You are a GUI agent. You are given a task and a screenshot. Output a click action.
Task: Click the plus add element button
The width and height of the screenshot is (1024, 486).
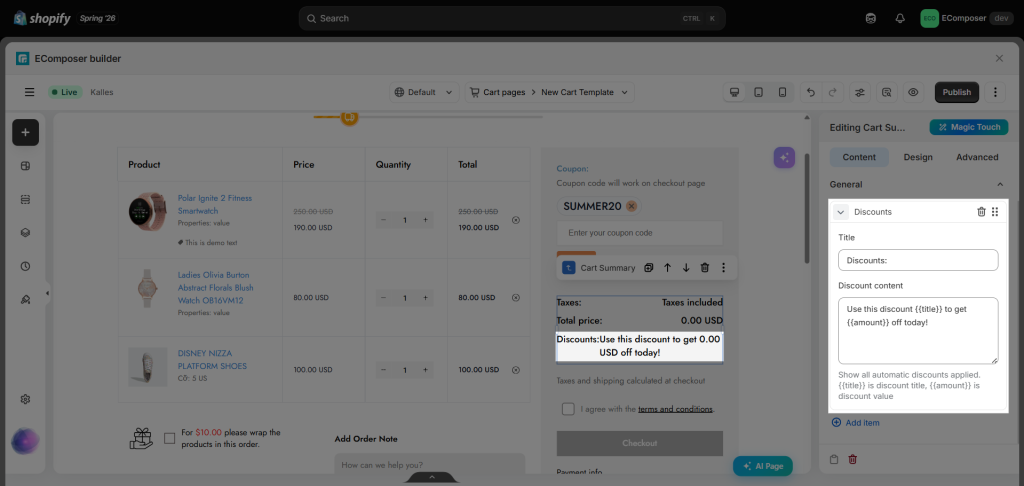[x=25, y=133]
